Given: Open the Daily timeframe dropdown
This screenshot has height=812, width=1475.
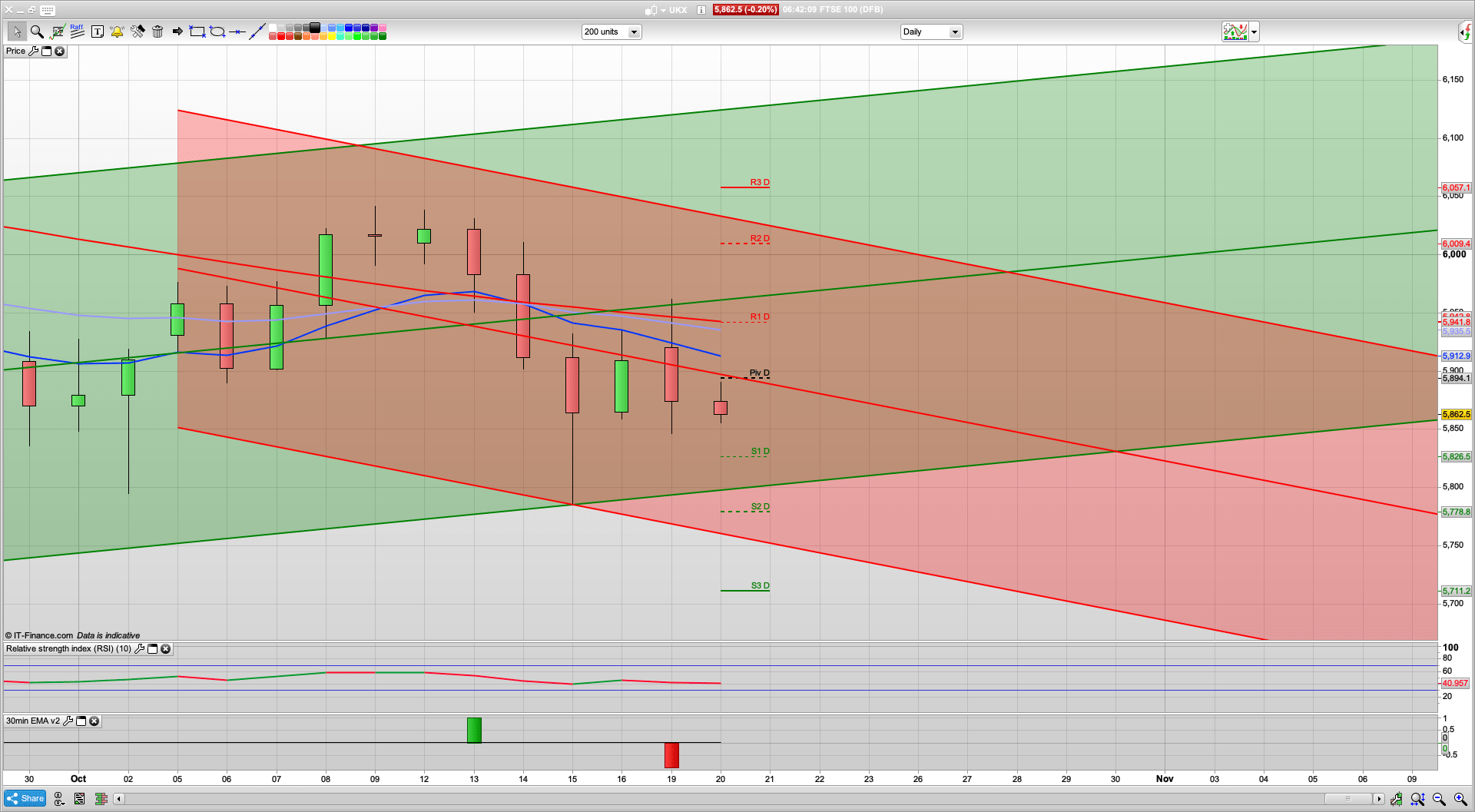Looking at the screenshot, I should pos(954,31).
